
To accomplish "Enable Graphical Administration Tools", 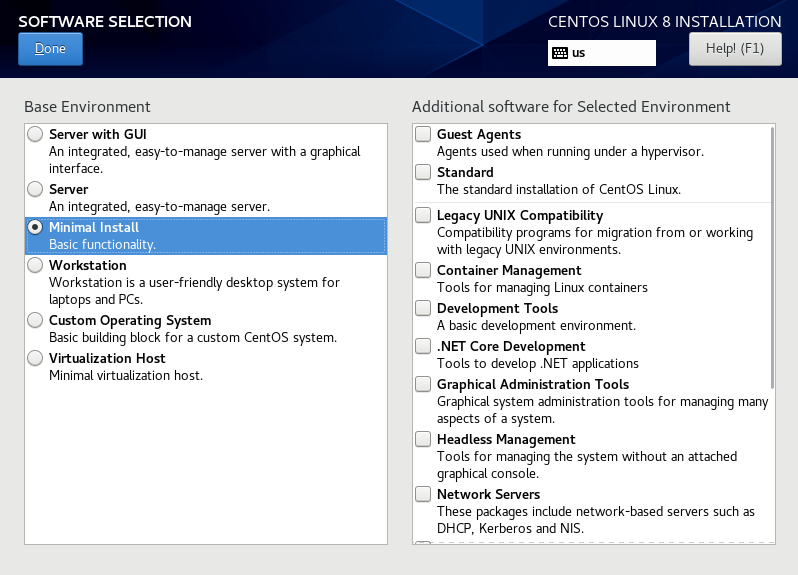I will tap(424, 384).
